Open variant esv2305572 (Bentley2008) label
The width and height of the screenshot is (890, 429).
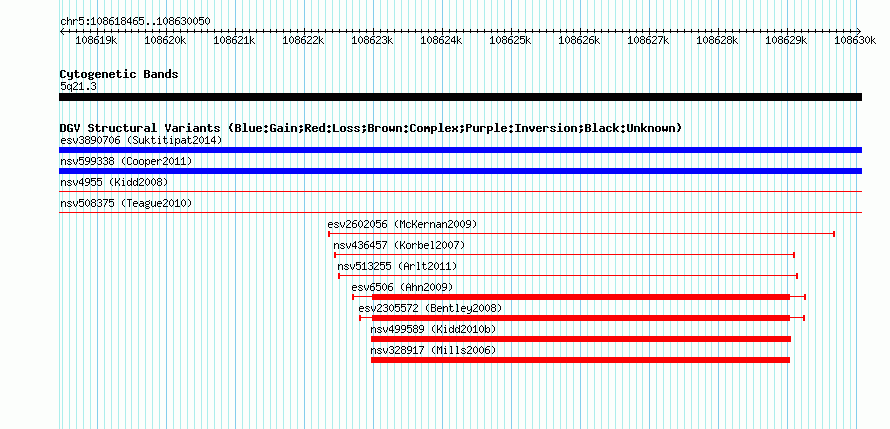(x=430, y=308)
